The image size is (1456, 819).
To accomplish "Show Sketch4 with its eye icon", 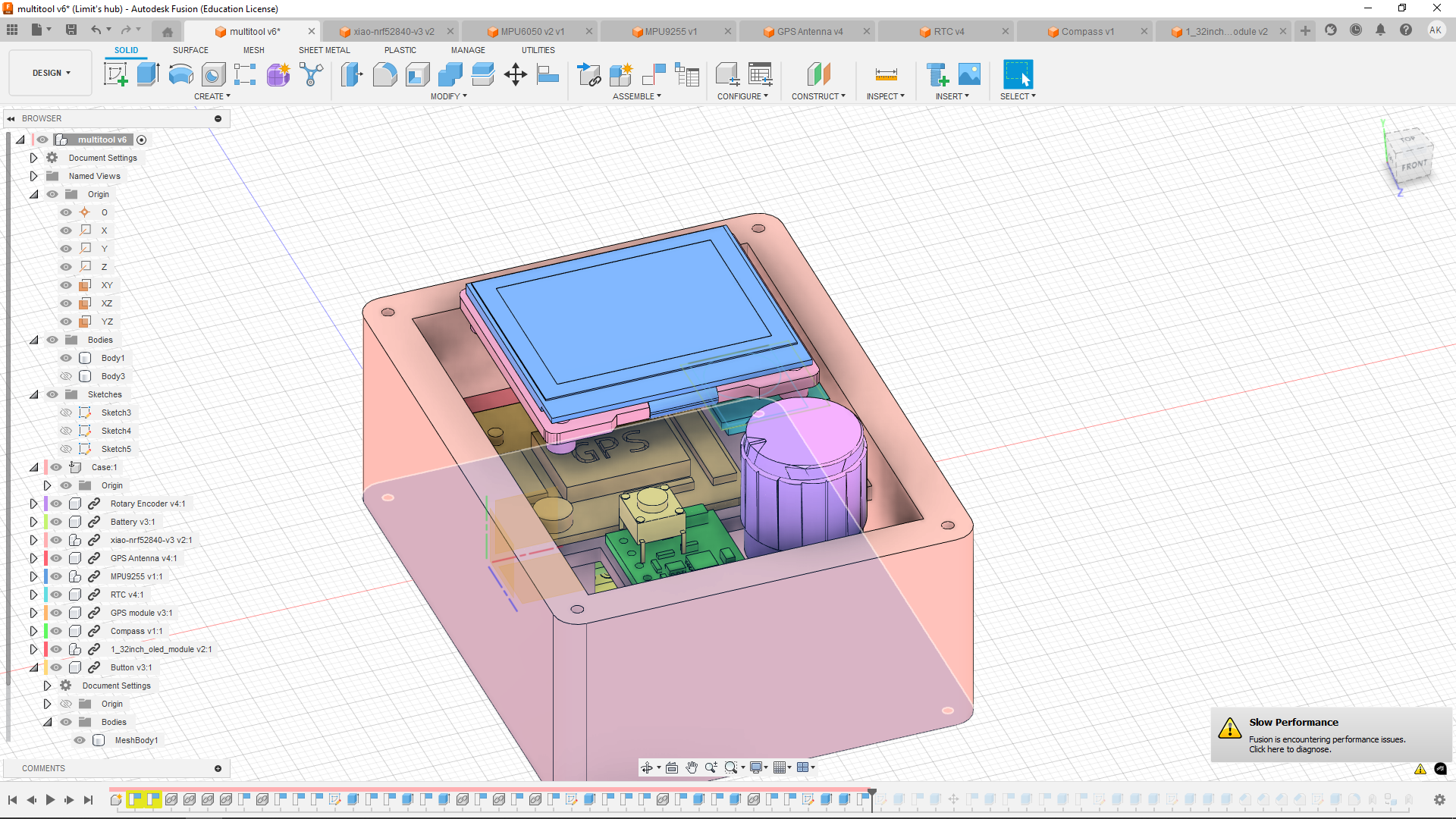I will pos(66,431).
